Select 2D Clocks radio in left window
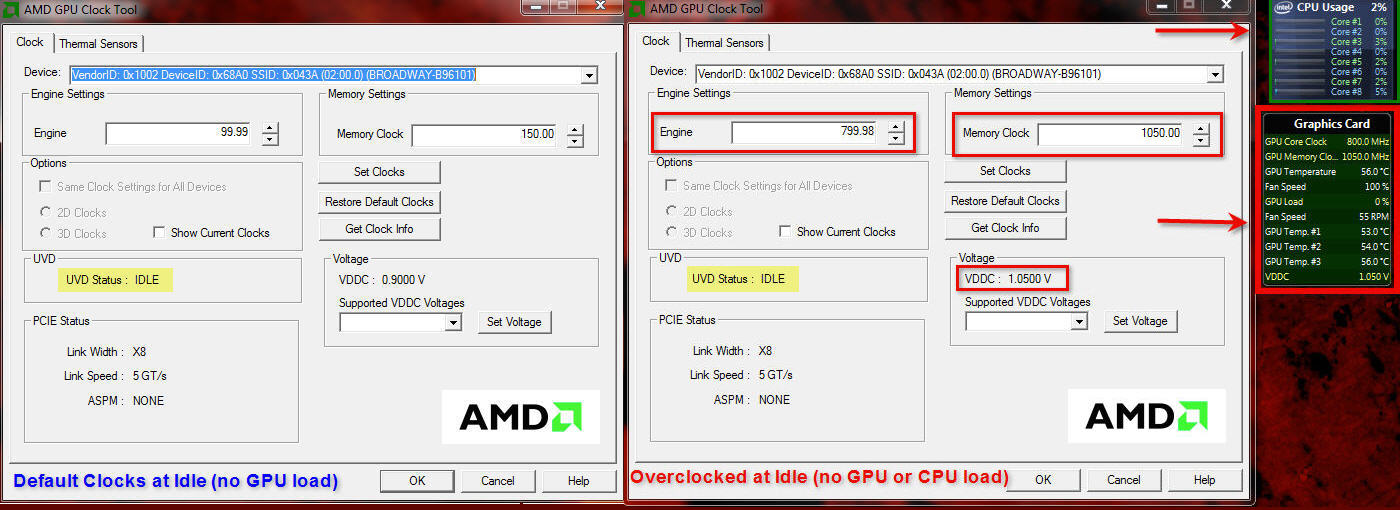Screen dimensions: 1400x510 (x=46, y=212)
